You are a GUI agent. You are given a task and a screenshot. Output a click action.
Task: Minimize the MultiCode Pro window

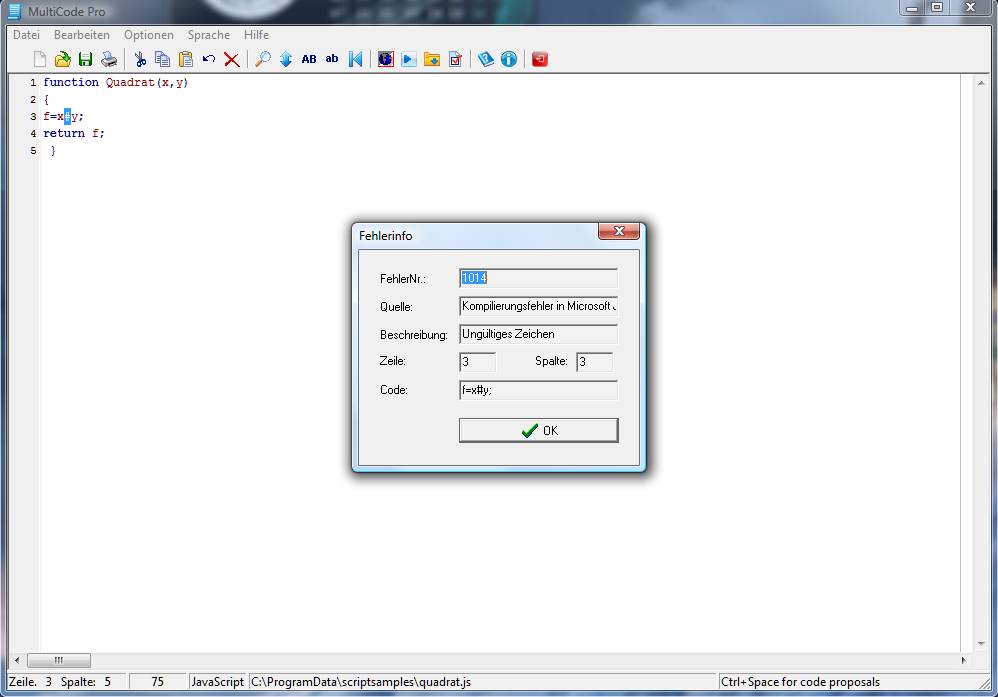(x=912, y=8)
